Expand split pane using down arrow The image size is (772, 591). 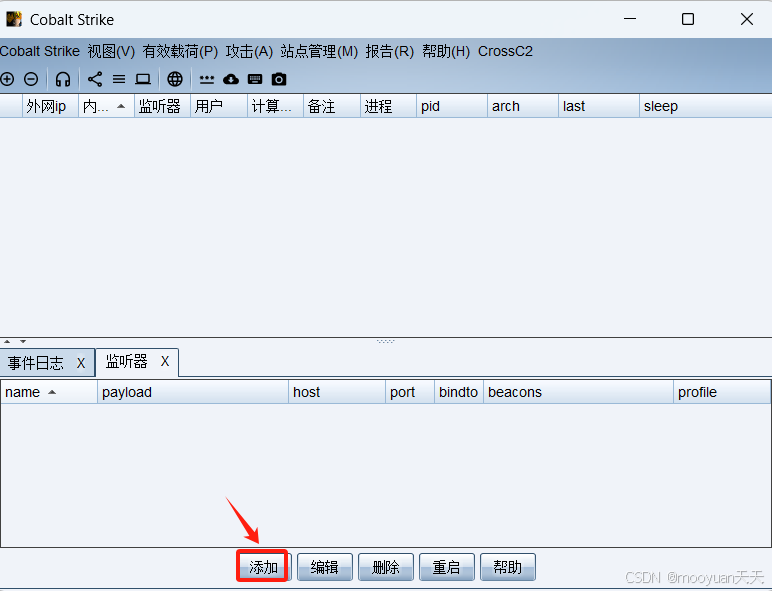(23, 341)
